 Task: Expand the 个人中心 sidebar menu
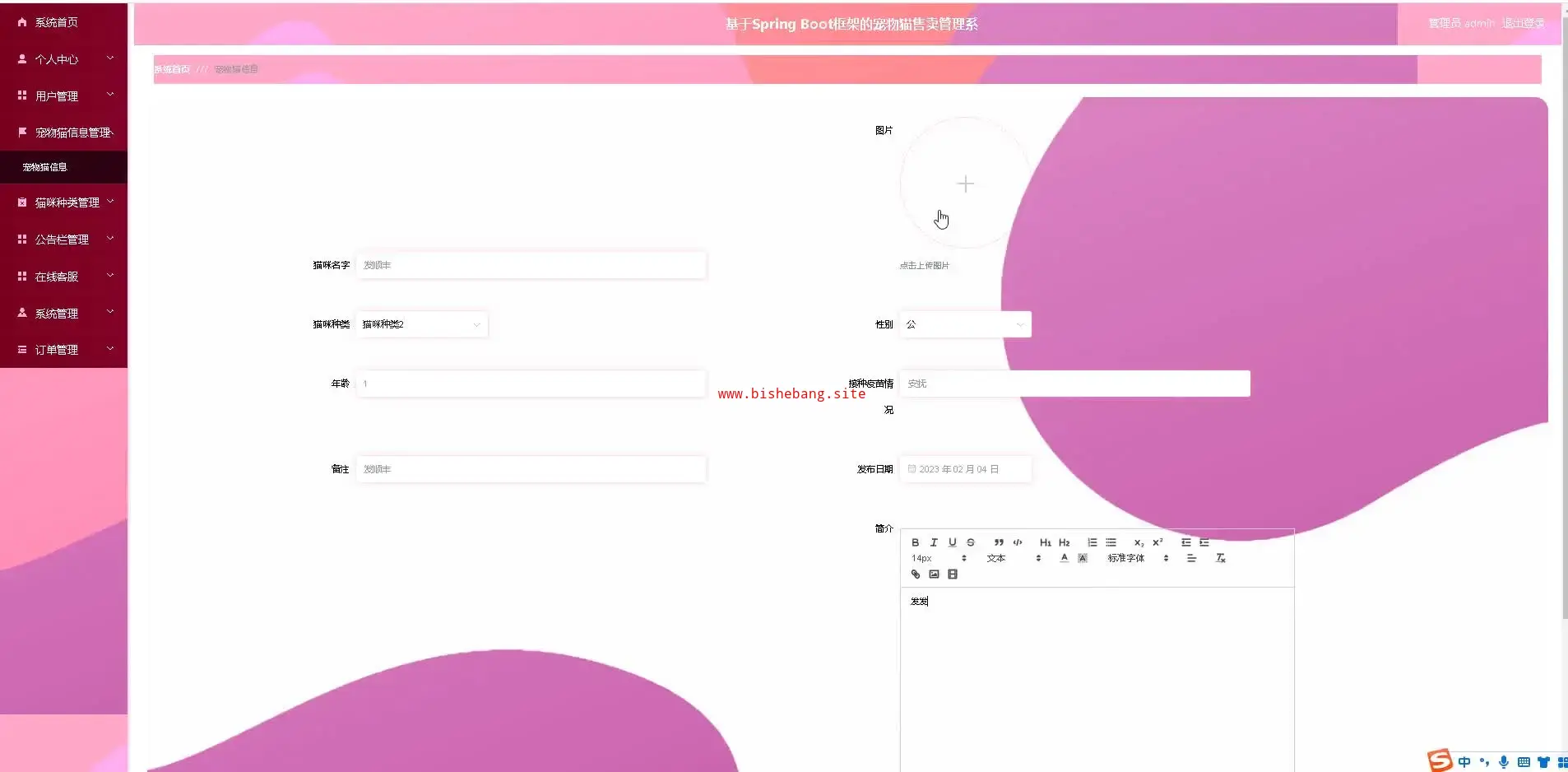tap(63, 59)
